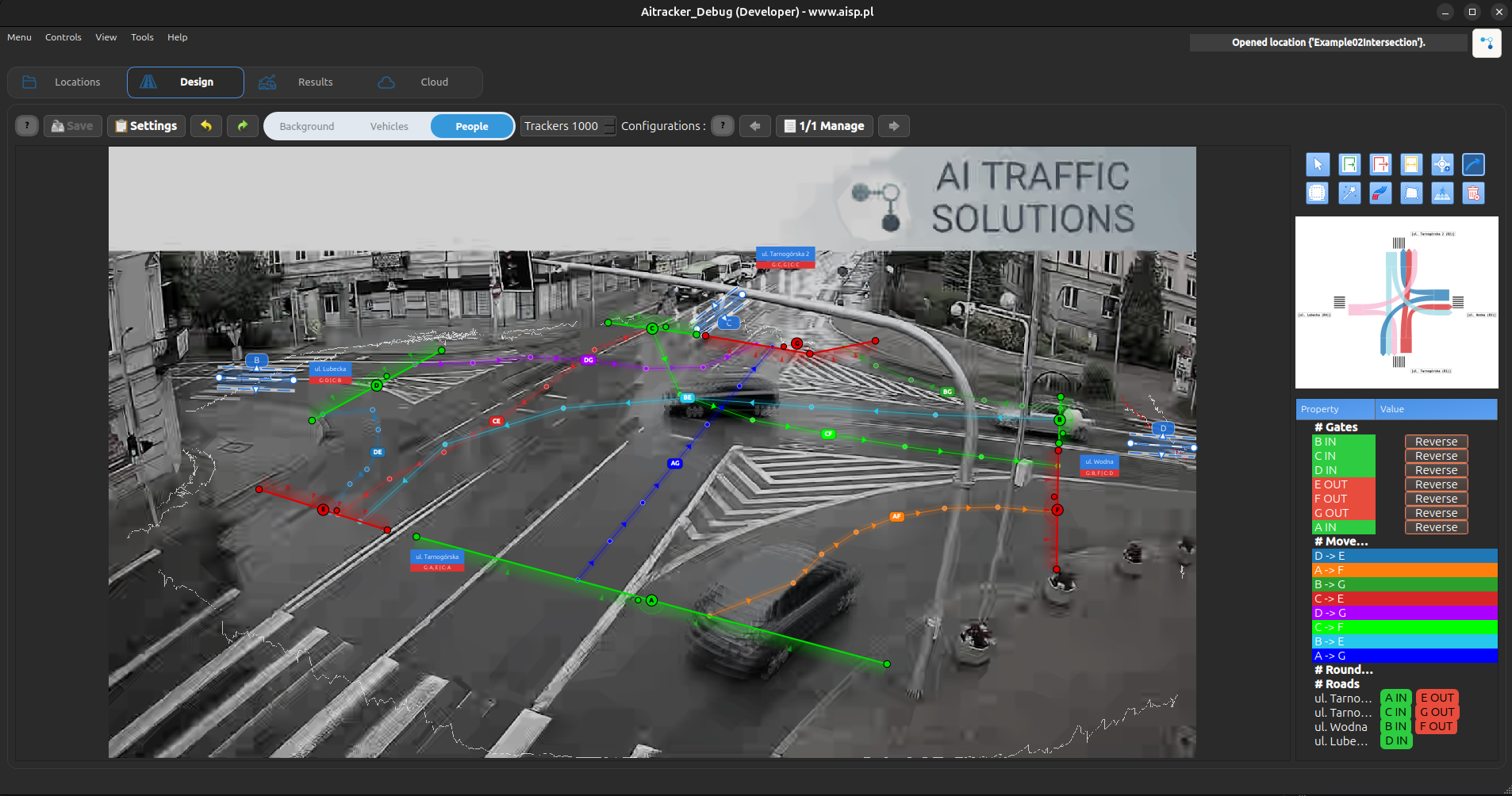Click the red trash delete tool
Viewport: 1512px width, 796px height.
(1473, 193)
